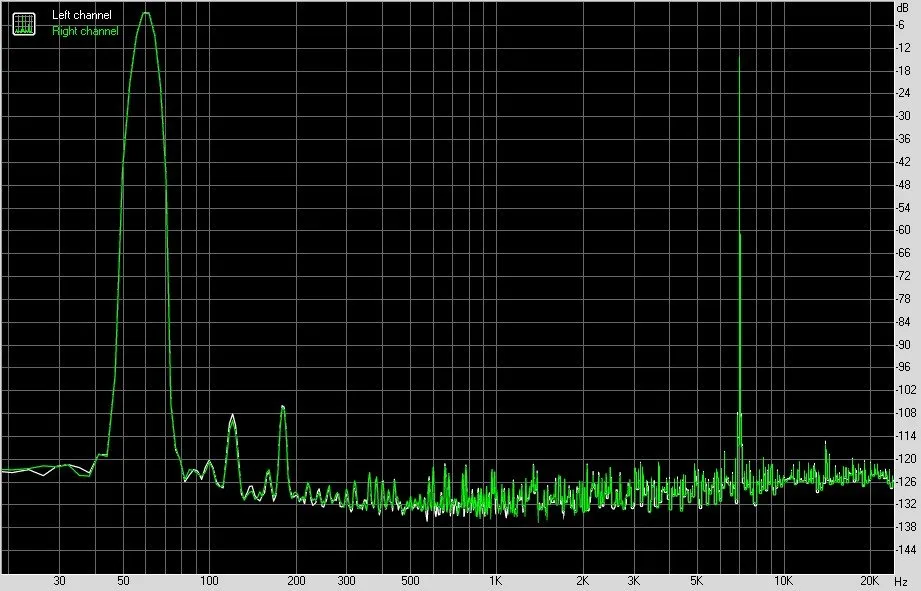Click the '300' frequency axis label
The height and width of the screenshot is (591, 921).
tap(347, 581)
